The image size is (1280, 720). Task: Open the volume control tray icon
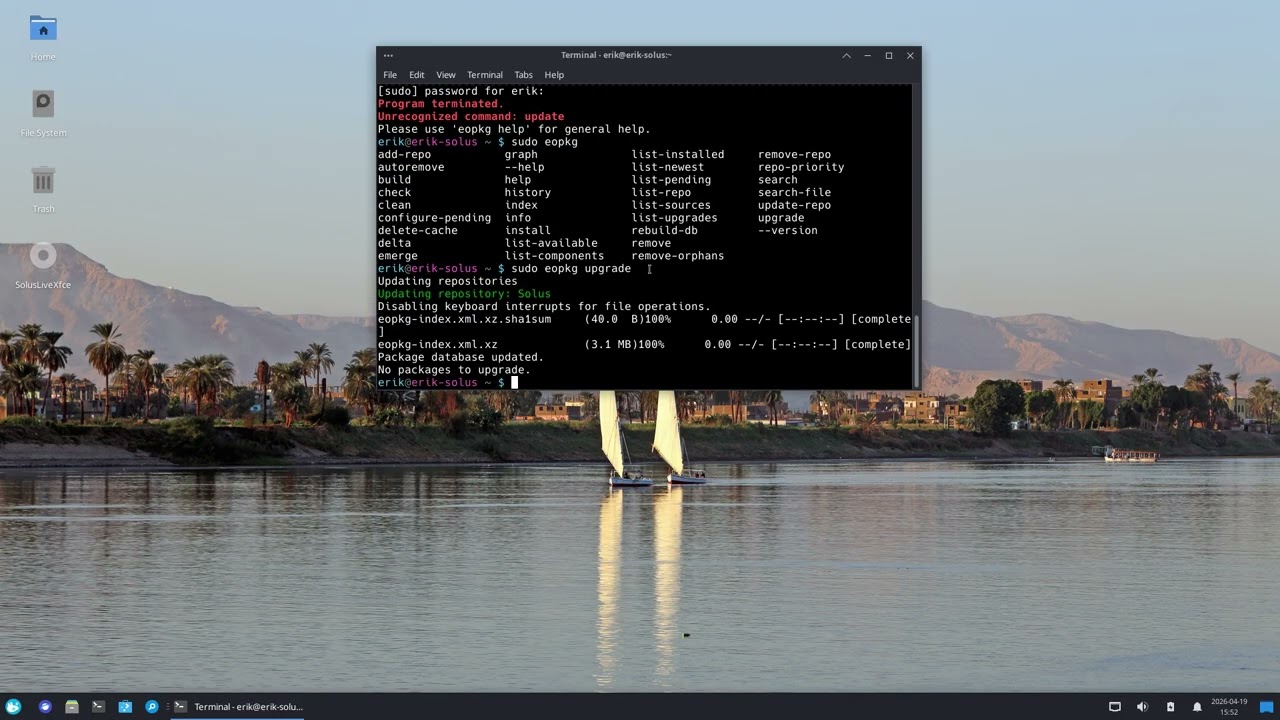pos(1142,706)
